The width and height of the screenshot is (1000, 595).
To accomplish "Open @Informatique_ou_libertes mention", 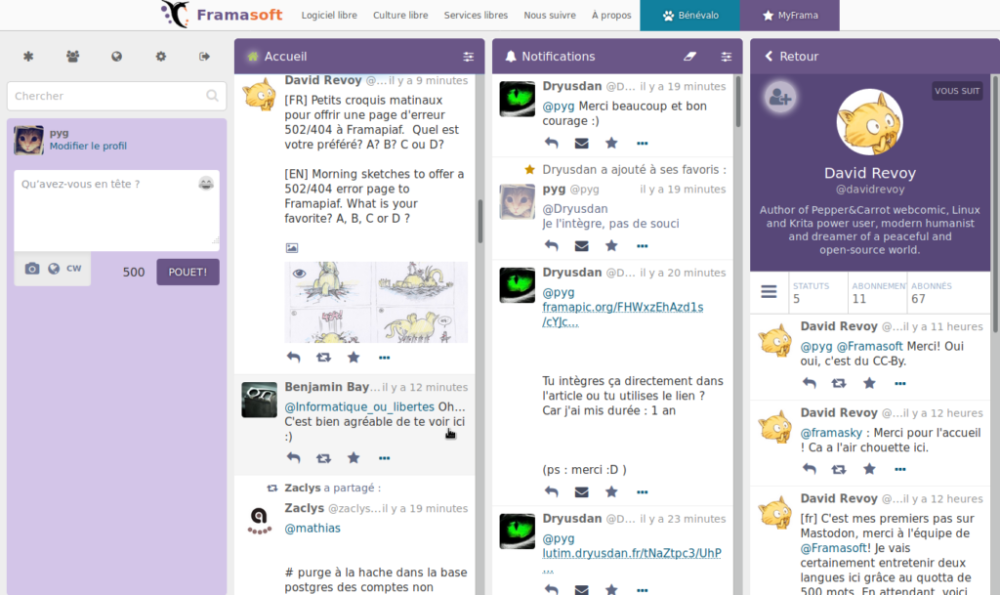I will tap(359, 407).
